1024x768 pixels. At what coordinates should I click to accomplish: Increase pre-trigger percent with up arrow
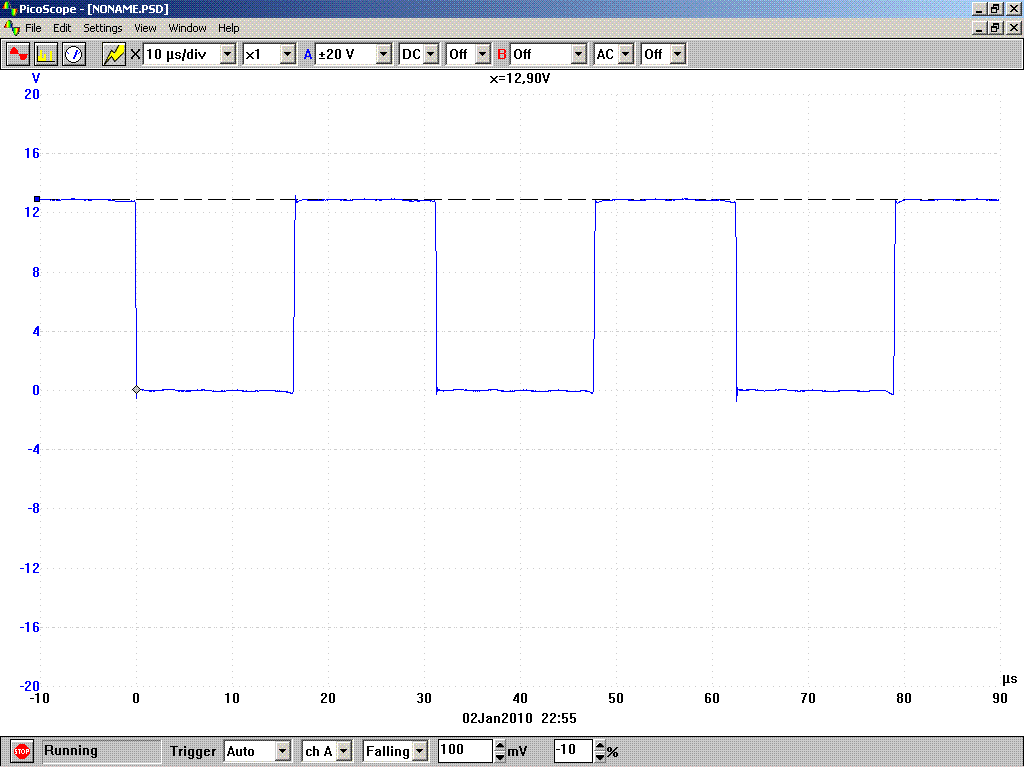pyautogui.click(x=600, y=745)
